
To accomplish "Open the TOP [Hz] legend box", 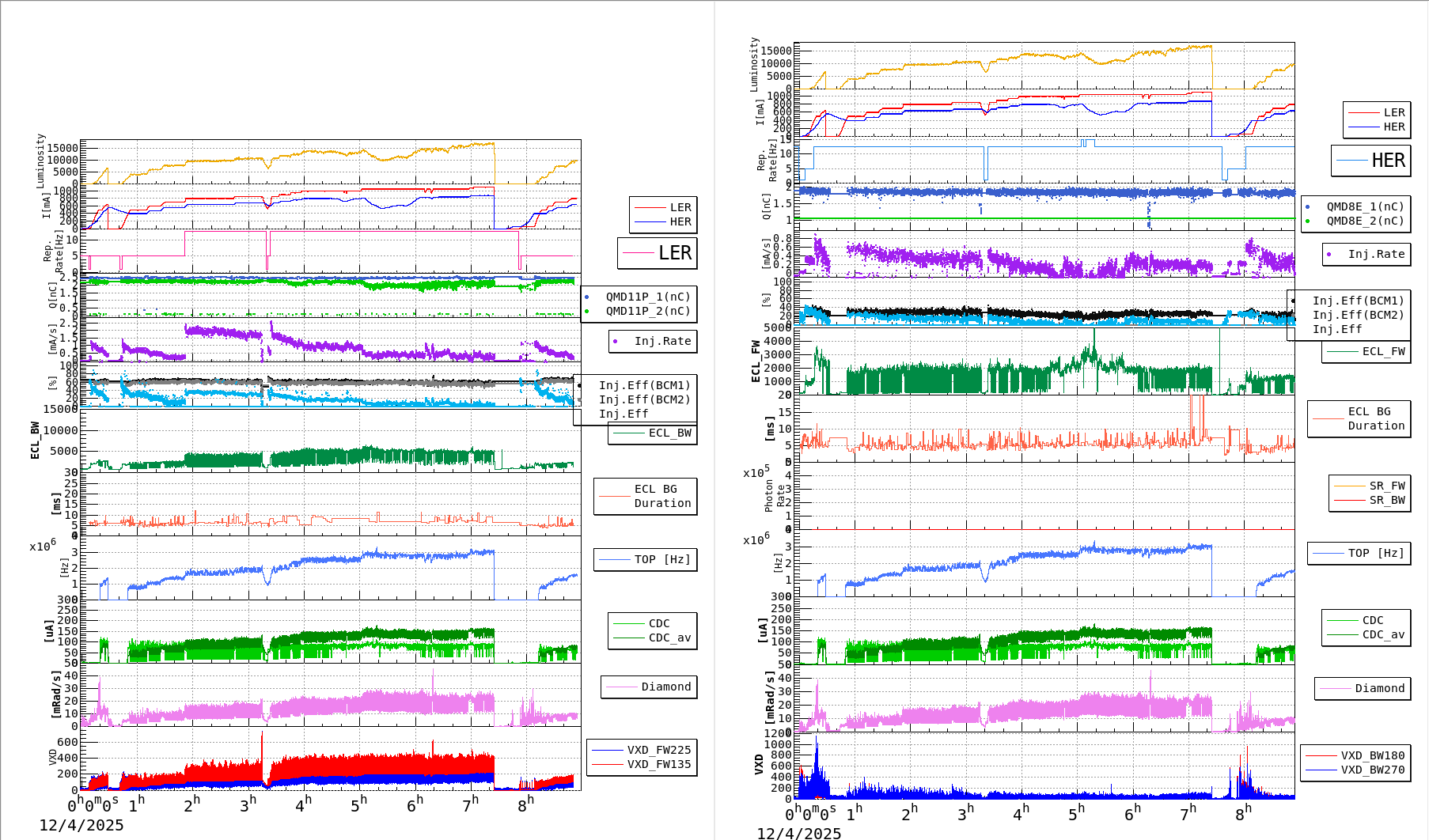I will 645,559.
